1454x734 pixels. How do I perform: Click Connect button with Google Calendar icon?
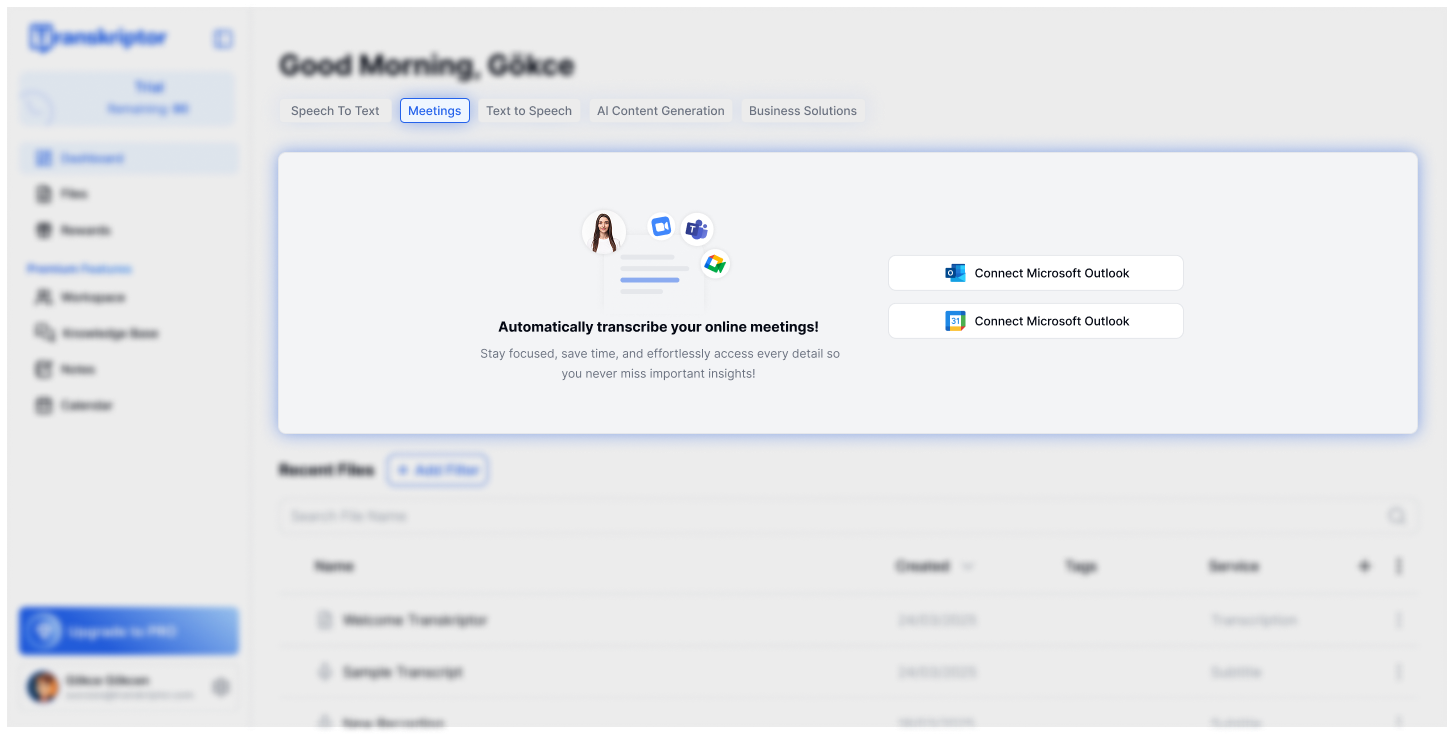(x=1036, y=321)
